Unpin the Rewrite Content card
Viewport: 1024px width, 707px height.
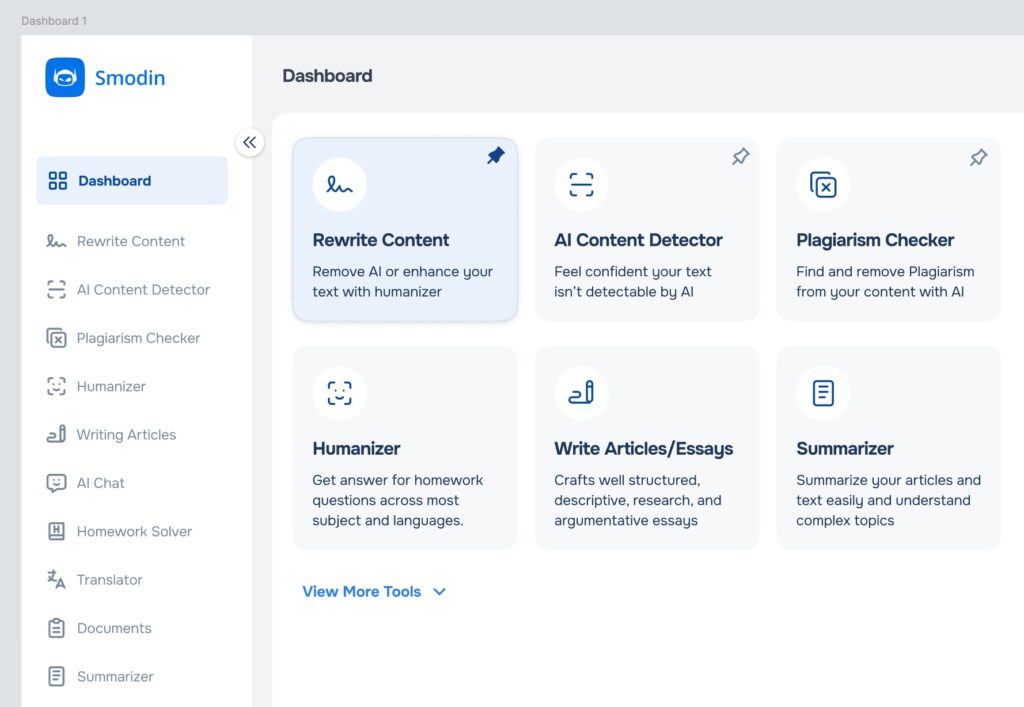[496, 156]
